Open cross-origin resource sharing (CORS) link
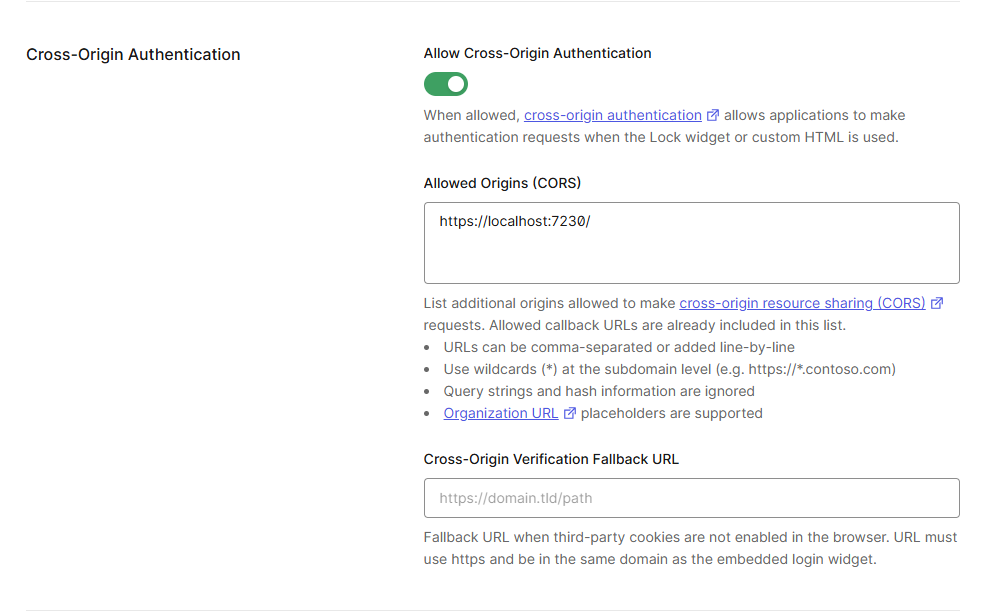991x613 pixels. click(x=802, y=303)
